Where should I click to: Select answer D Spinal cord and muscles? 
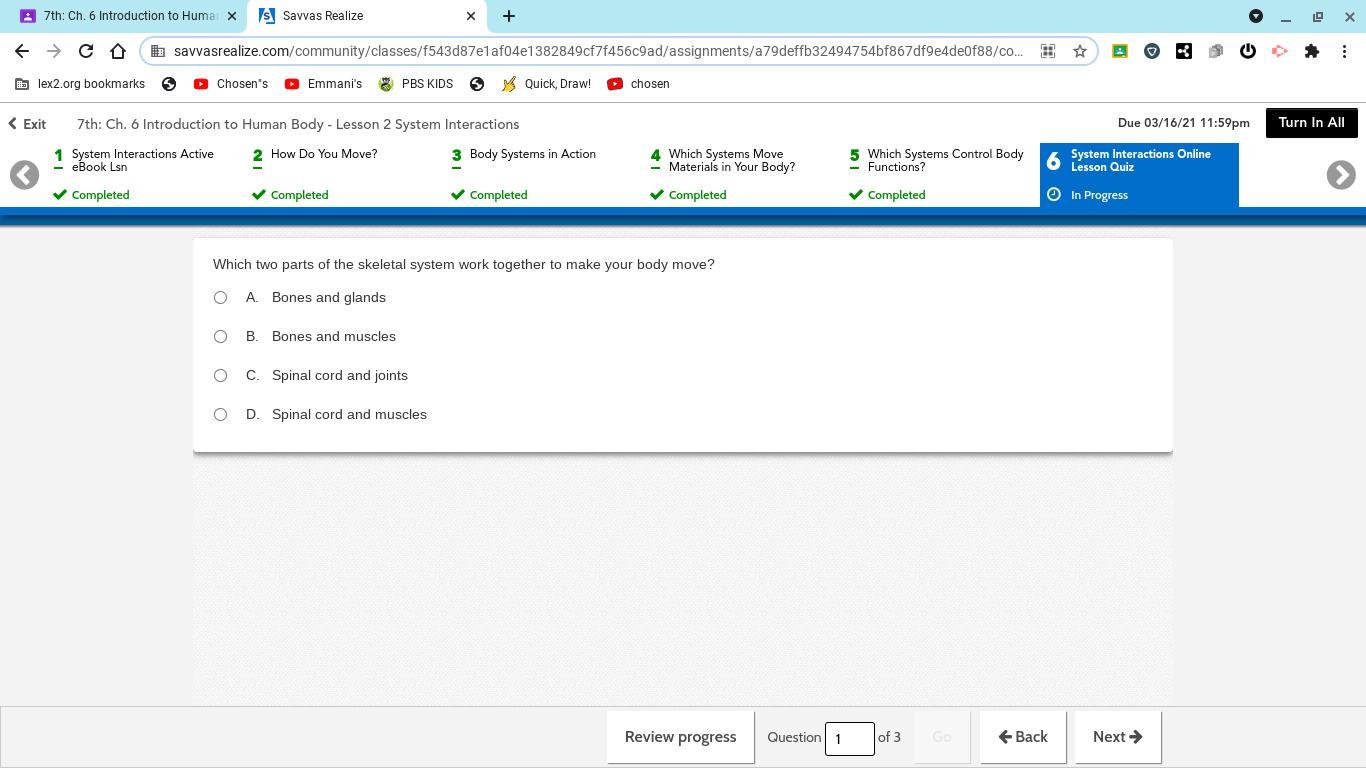[x=220, y=414]
